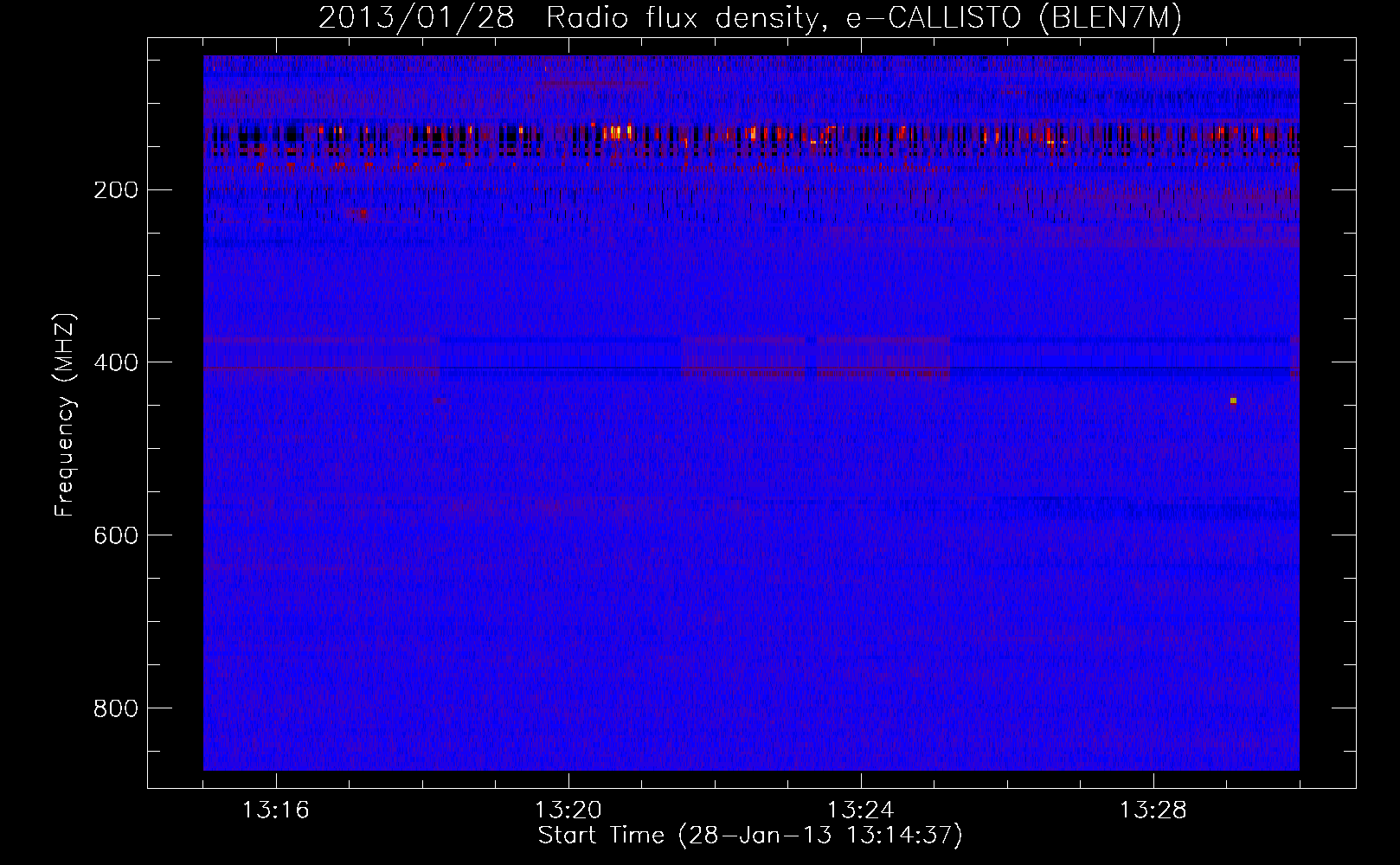The height and width of the screenshot is (865, 1400).
Task: Click the 13:20 time tick label
Action: point(568,811)
